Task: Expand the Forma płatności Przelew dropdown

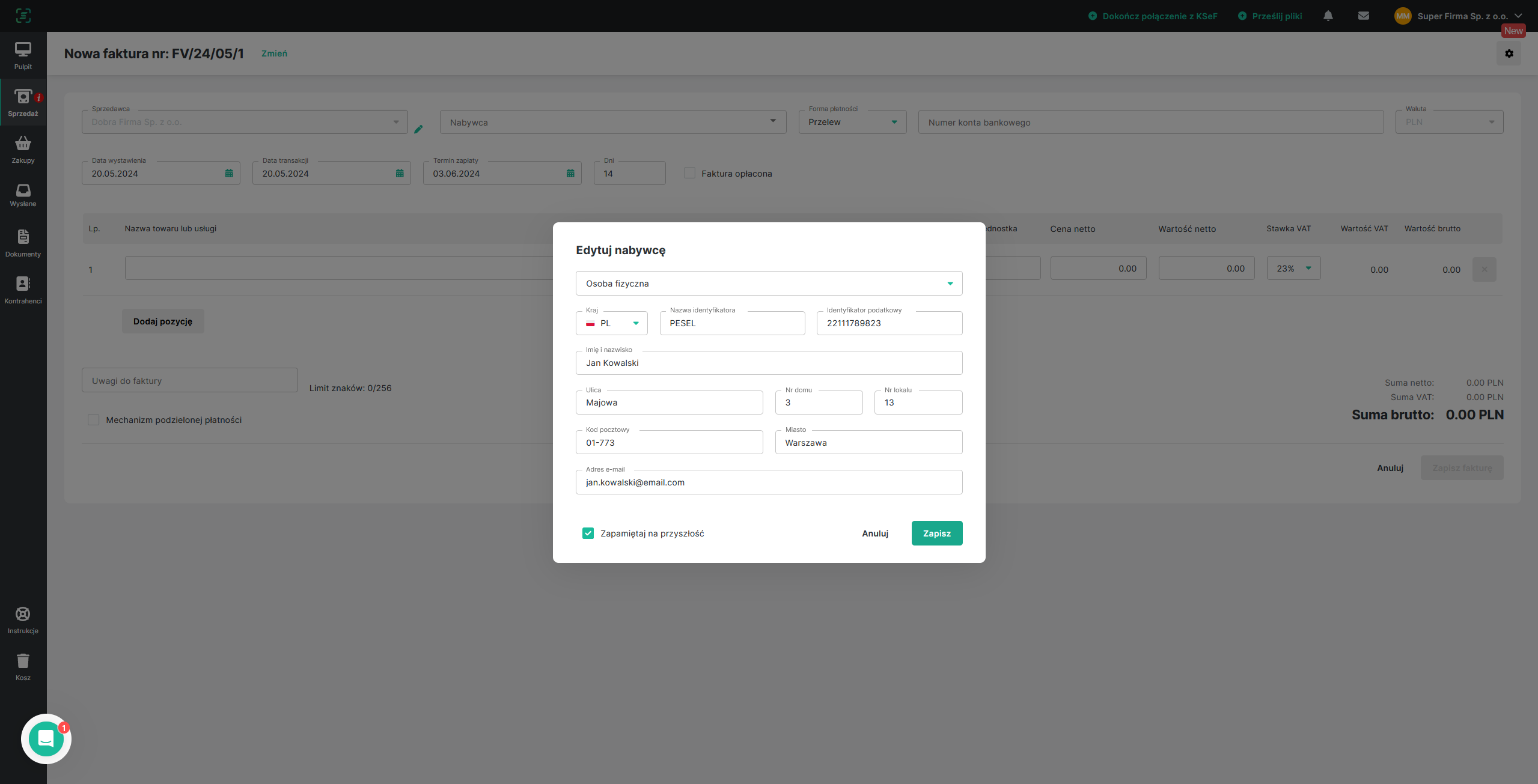Action: coord(852,122)
